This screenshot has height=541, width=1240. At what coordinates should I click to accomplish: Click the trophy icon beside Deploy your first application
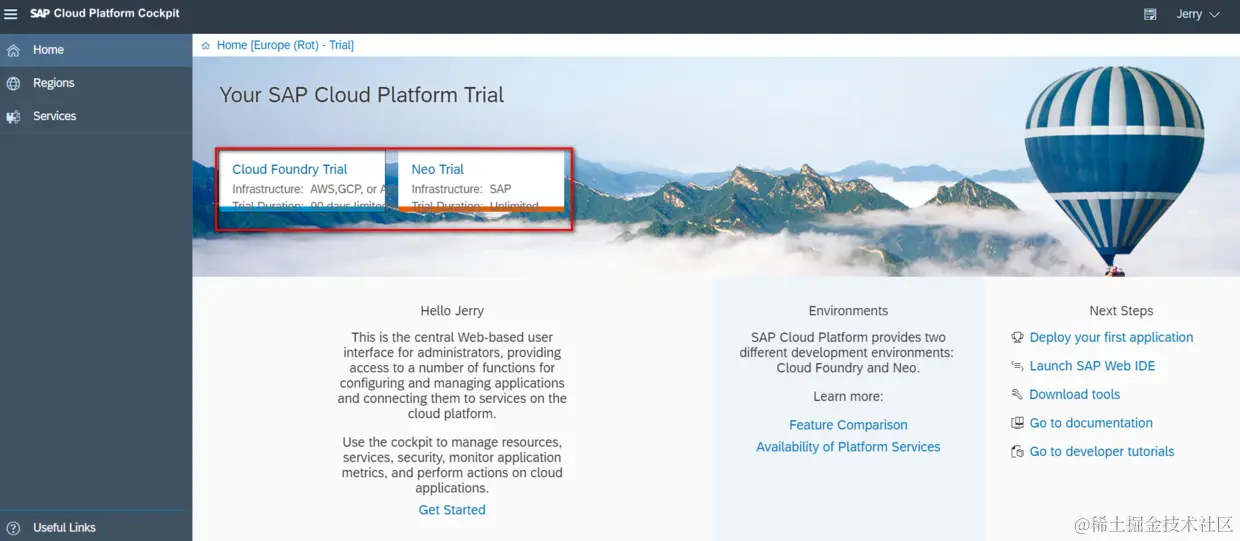click(1017, 338)
